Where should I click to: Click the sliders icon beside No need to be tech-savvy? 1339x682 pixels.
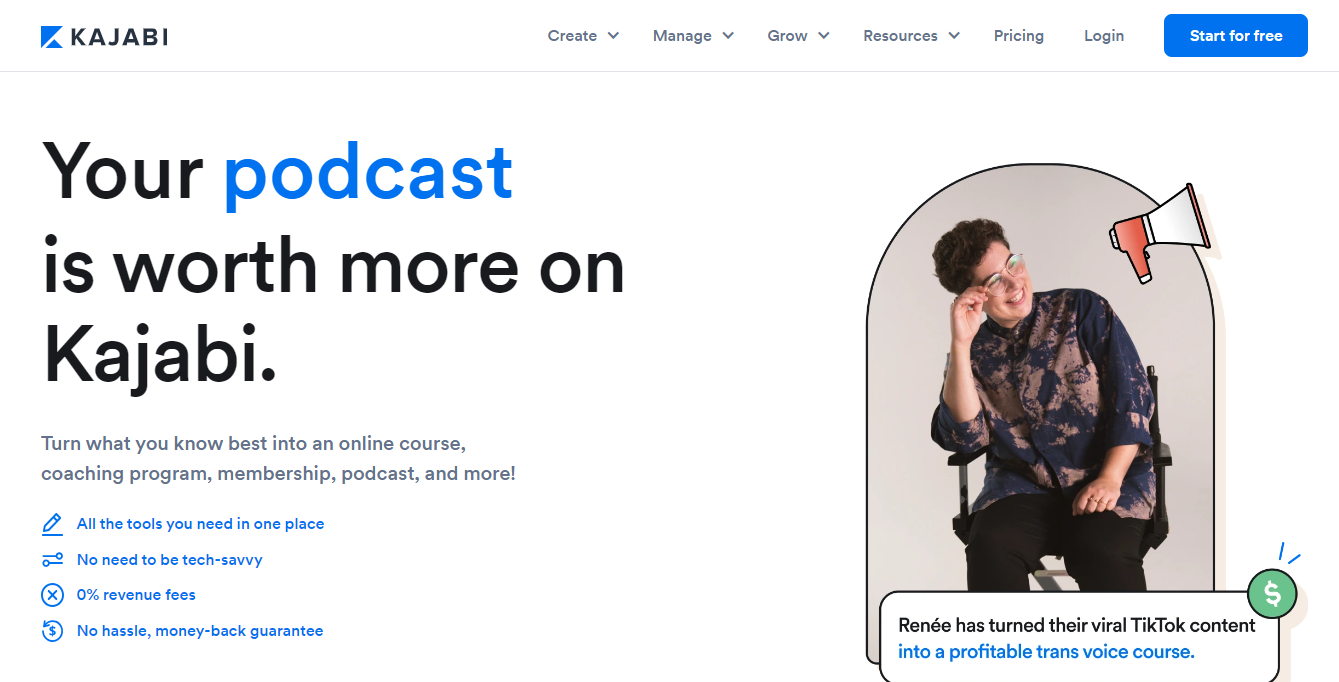point(52,560)
